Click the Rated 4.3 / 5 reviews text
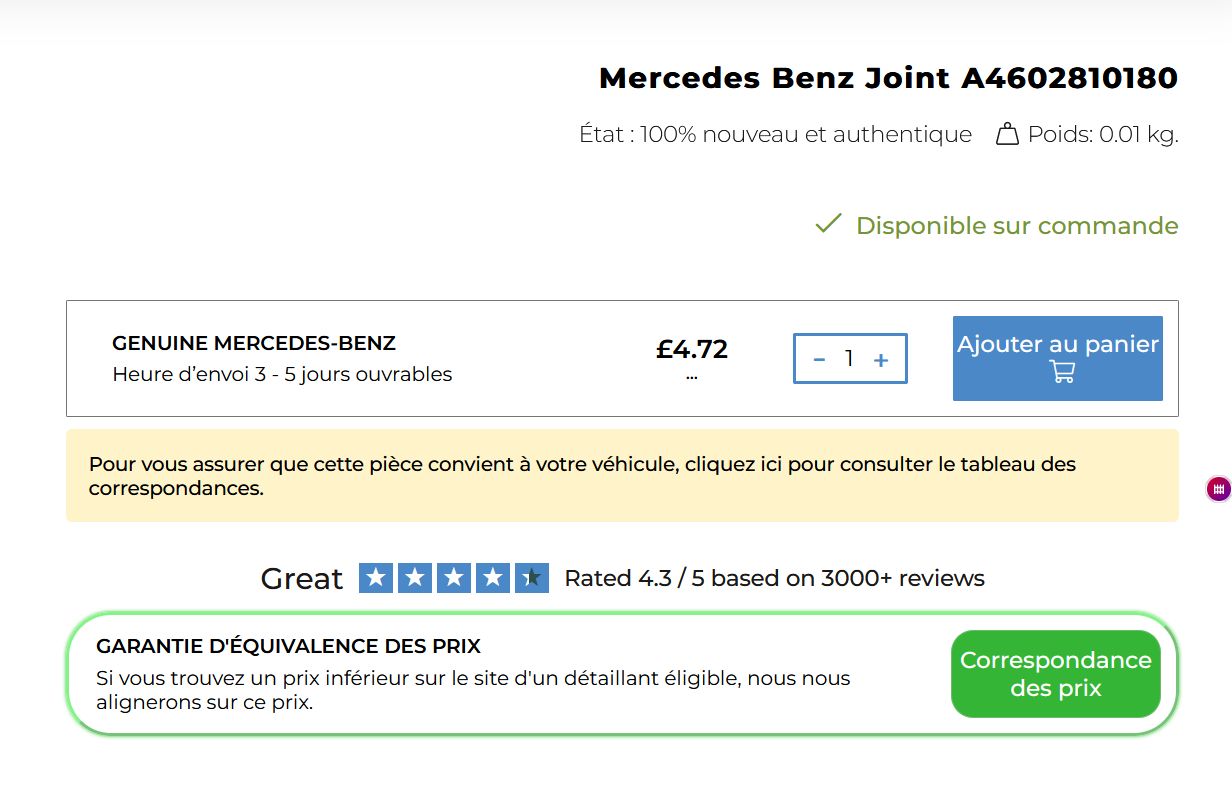Screen dimensions: 1232x808 [x=774, y=578]
